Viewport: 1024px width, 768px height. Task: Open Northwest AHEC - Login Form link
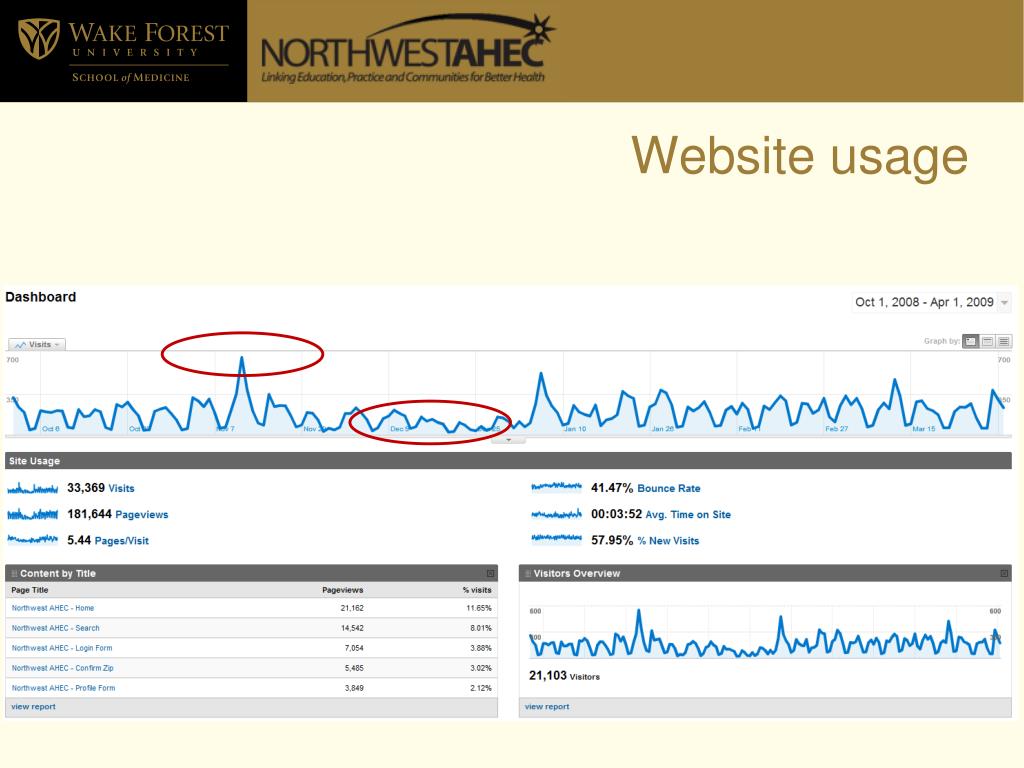pyautogui.click(x=62, y=648)
